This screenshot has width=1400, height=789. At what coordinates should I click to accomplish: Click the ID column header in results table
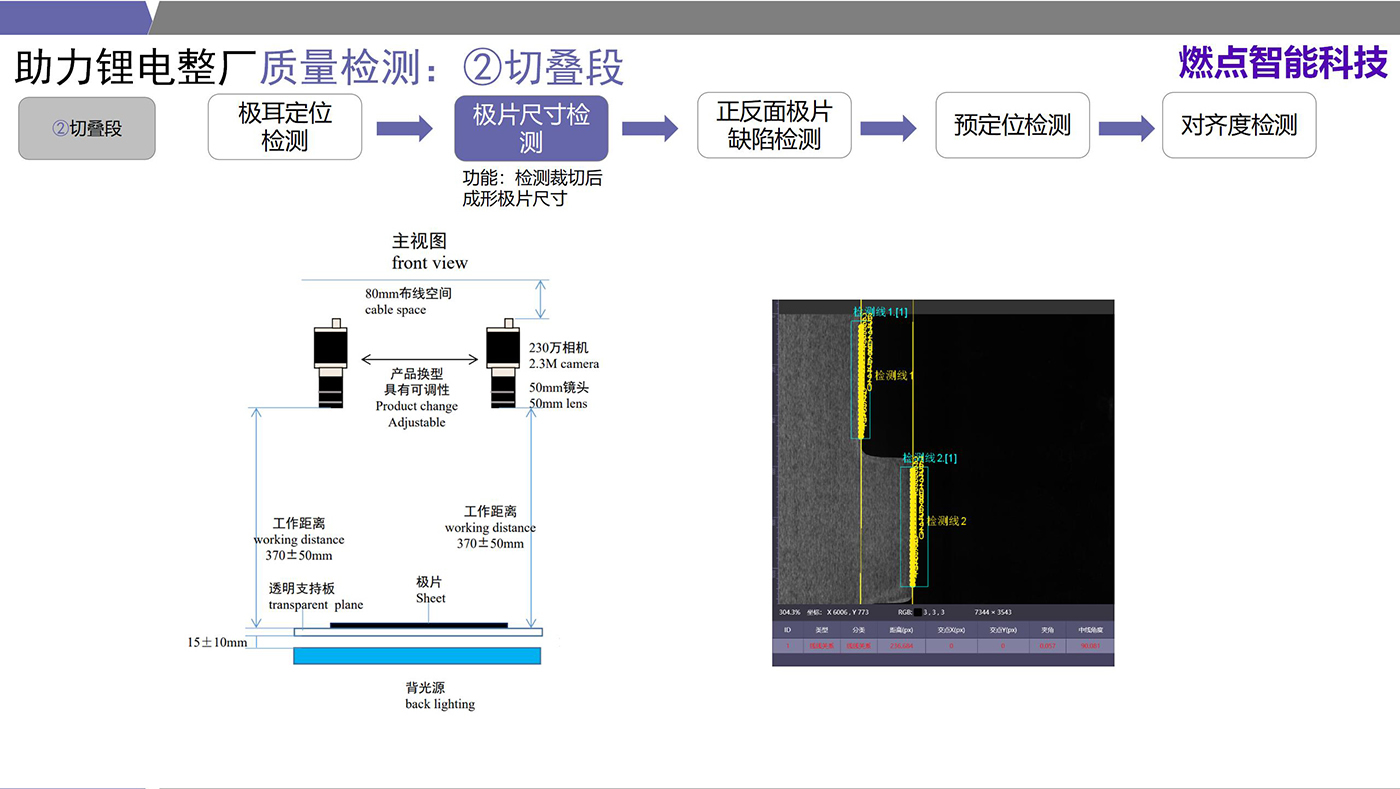pos(787,631)
